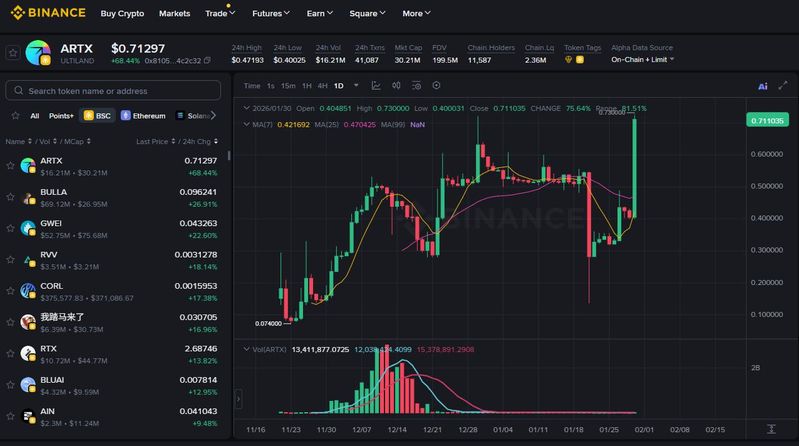Image resolution: width=799 pixels, height=446 pixels.
Task: Add RTX to favorites
Action: 11,353
